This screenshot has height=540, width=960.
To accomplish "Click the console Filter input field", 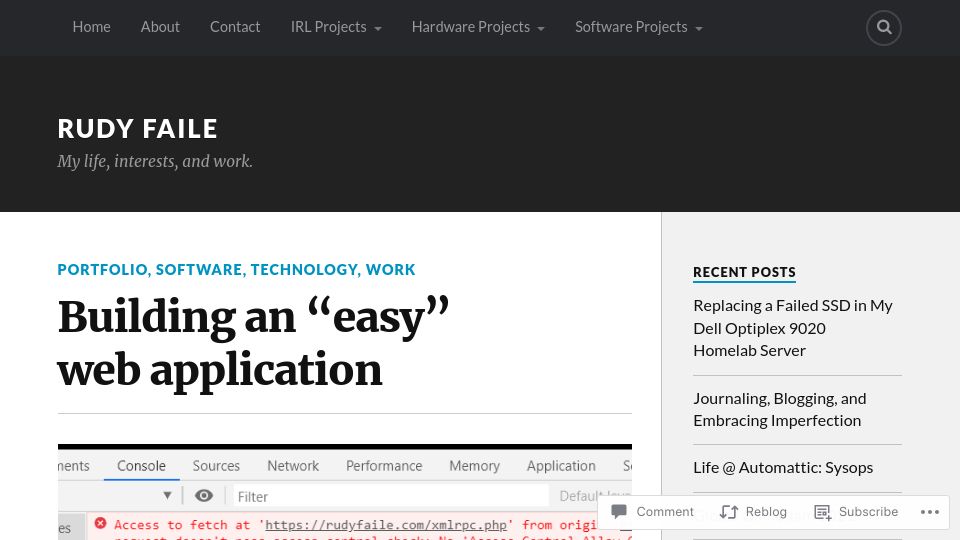I will (391, 496).
